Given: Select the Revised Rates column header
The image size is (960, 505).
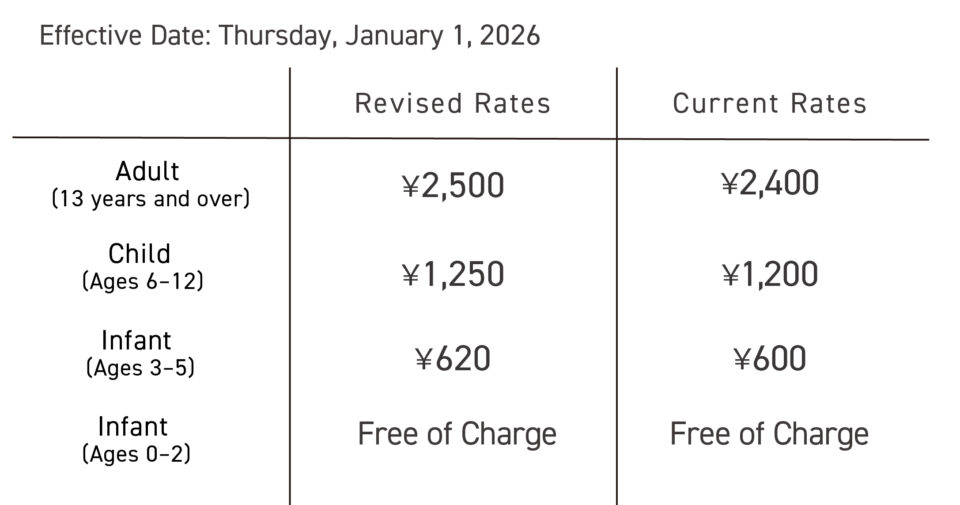Looking at the screenshot, I should 452,103.
